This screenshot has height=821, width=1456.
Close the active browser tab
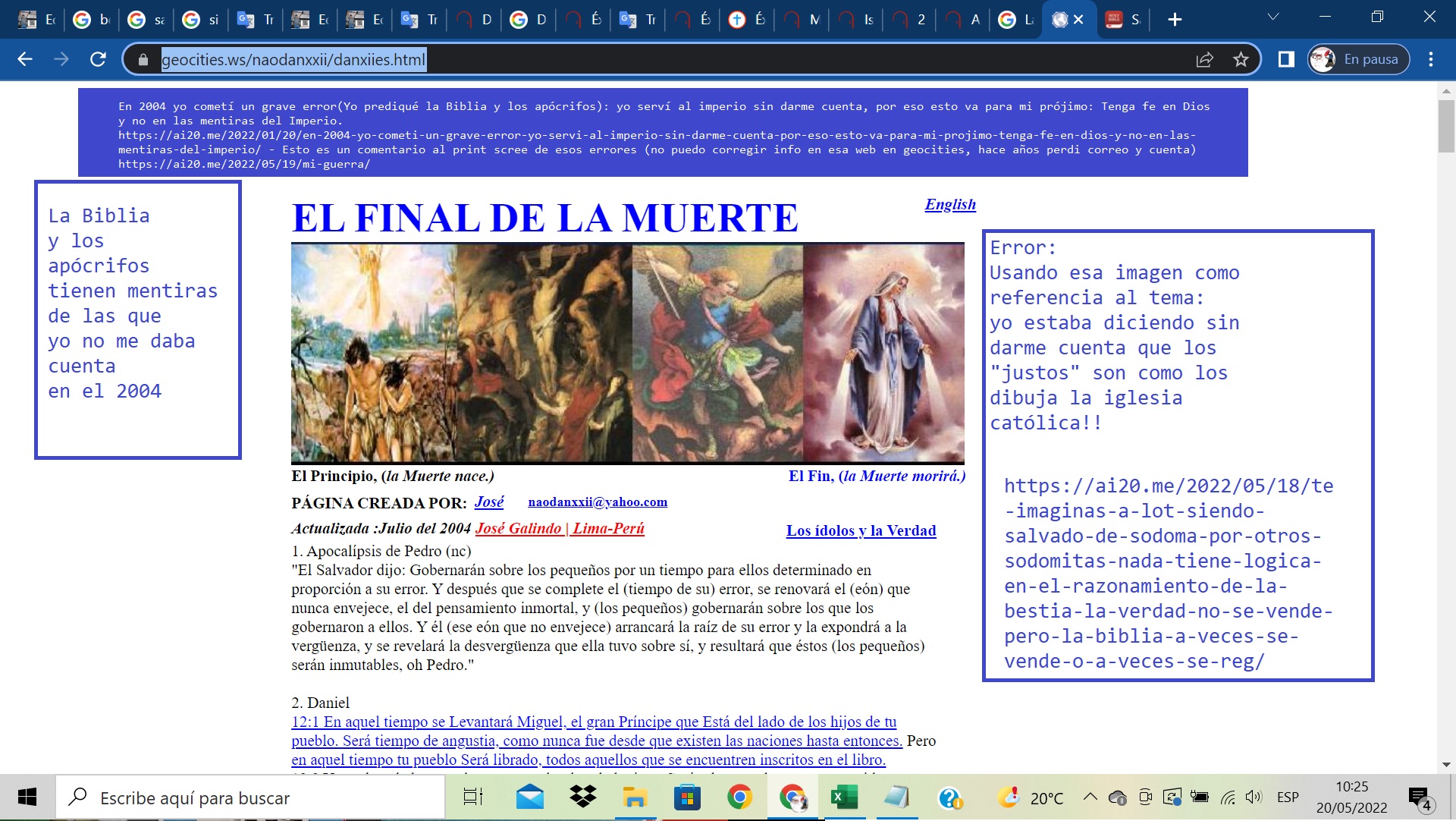click(x=1079, y=20)
